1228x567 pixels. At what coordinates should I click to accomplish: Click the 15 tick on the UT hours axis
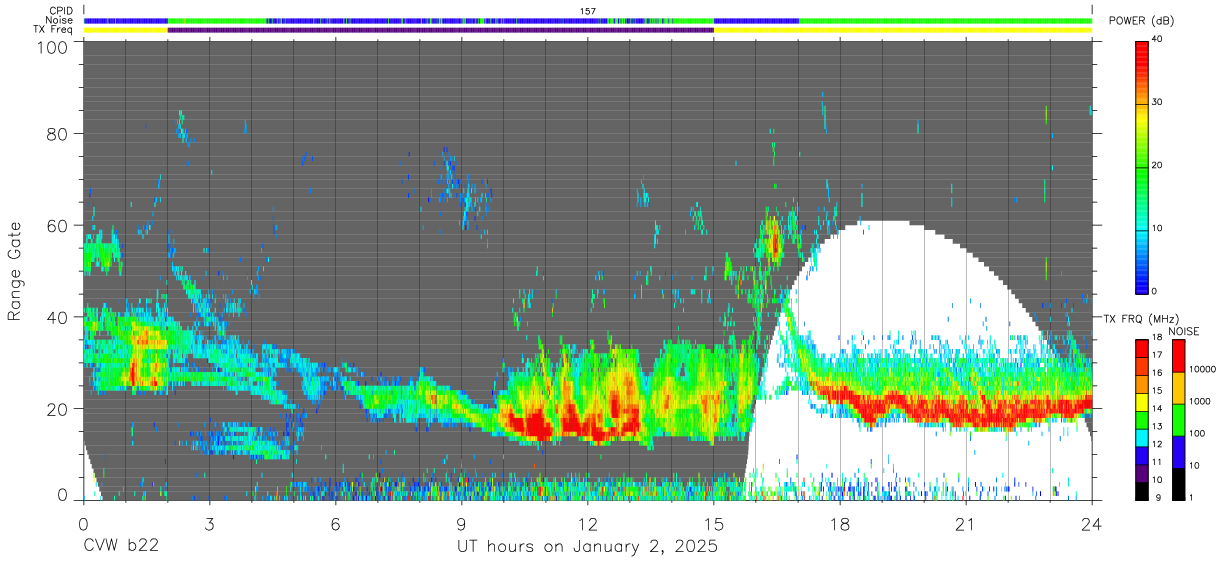714,524
